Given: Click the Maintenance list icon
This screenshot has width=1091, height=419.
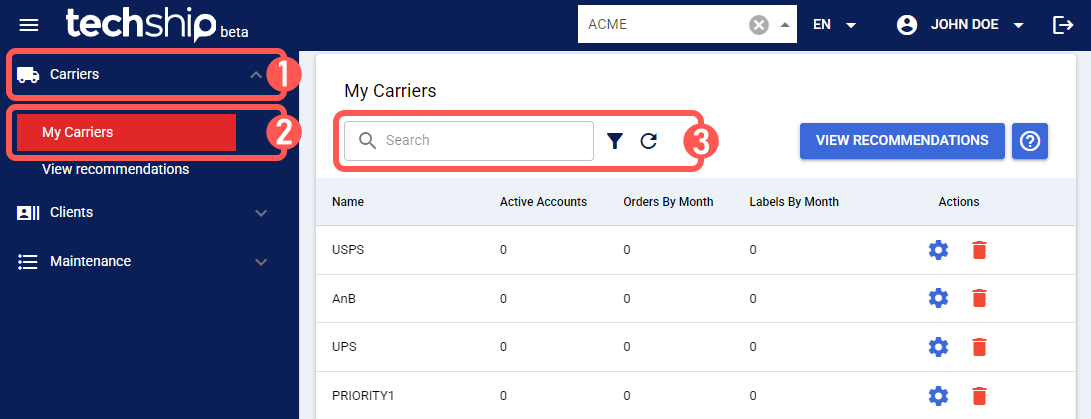Looking at the screenshot, I should [x=27, y=262].
